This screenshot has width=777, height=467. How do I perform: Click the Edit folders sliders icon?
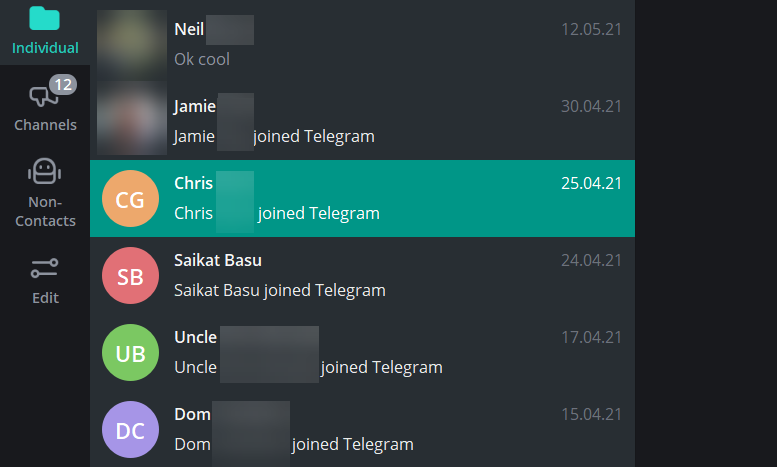[45, 268]
